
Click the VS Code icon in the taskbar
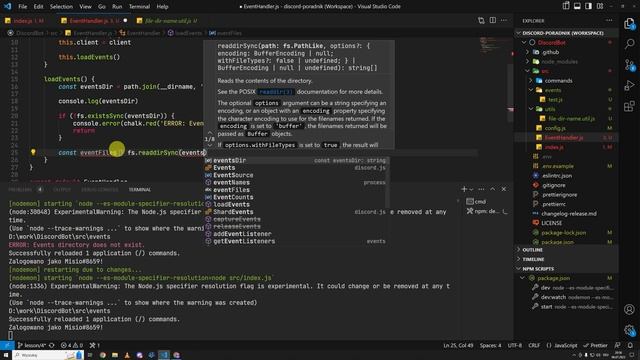(x=164, y=355)
